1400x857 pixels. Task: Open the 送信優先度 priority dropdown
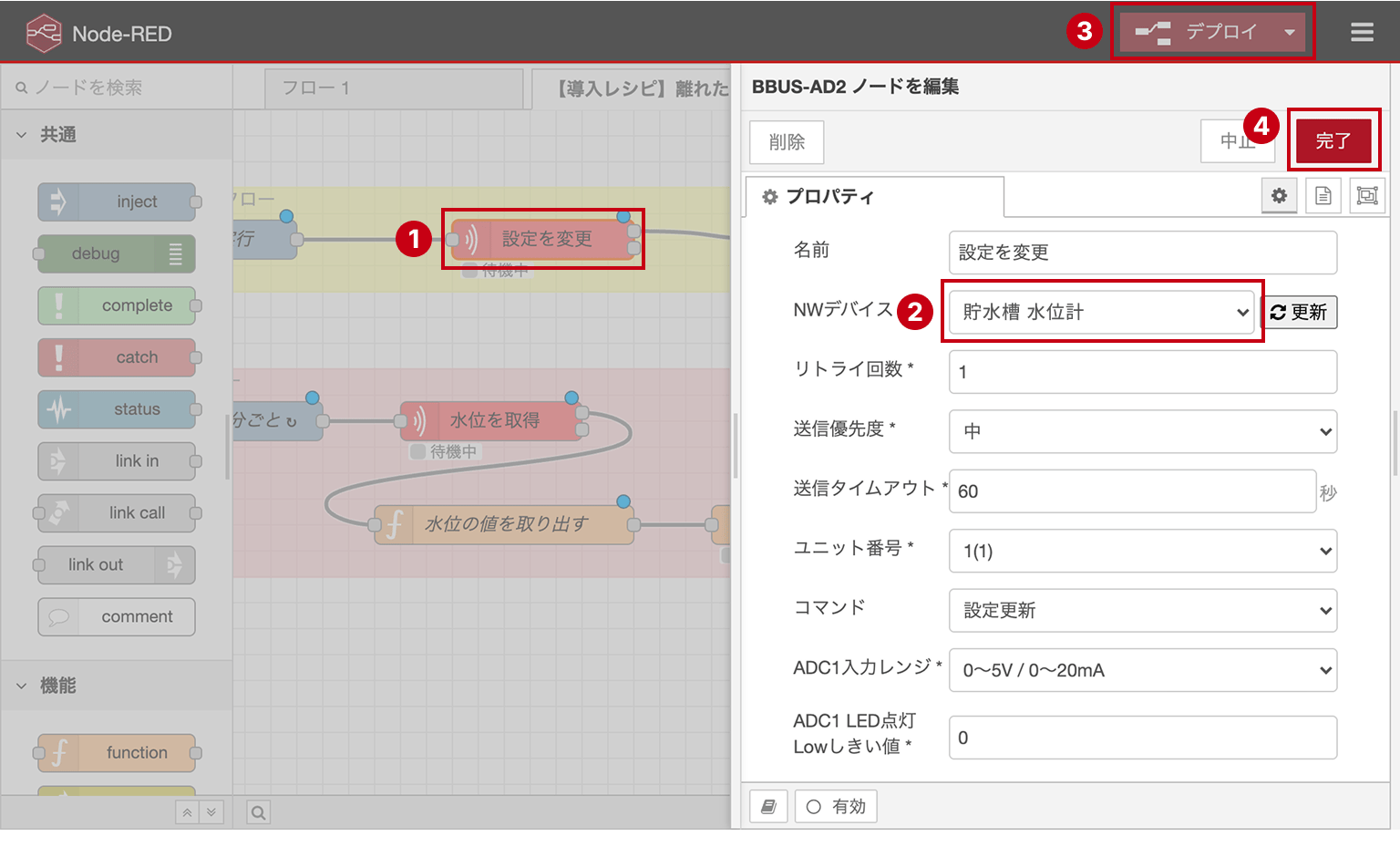(x=1143, y=431)
